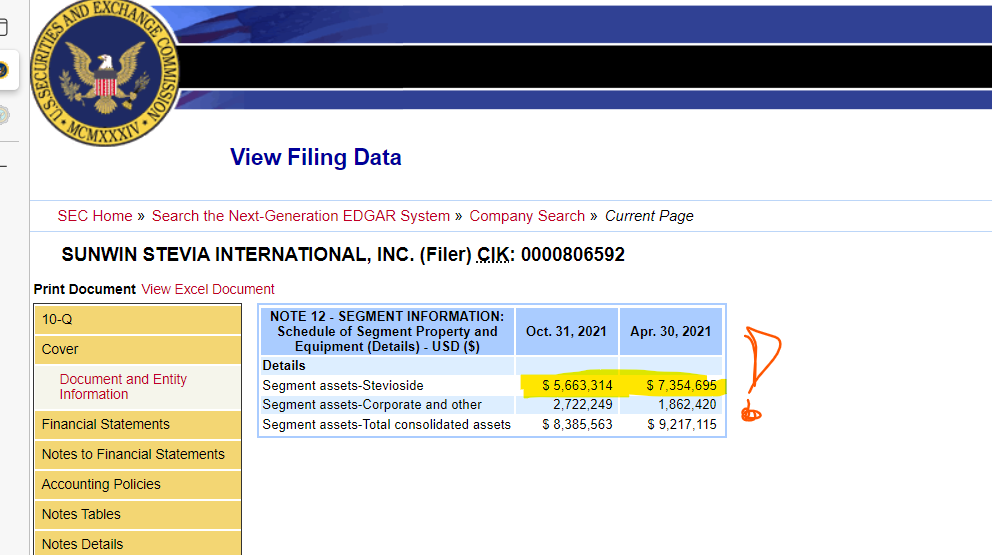992x555 pixels.
Task: Expand the Cover menu section
Action: (x=138, y=349)
